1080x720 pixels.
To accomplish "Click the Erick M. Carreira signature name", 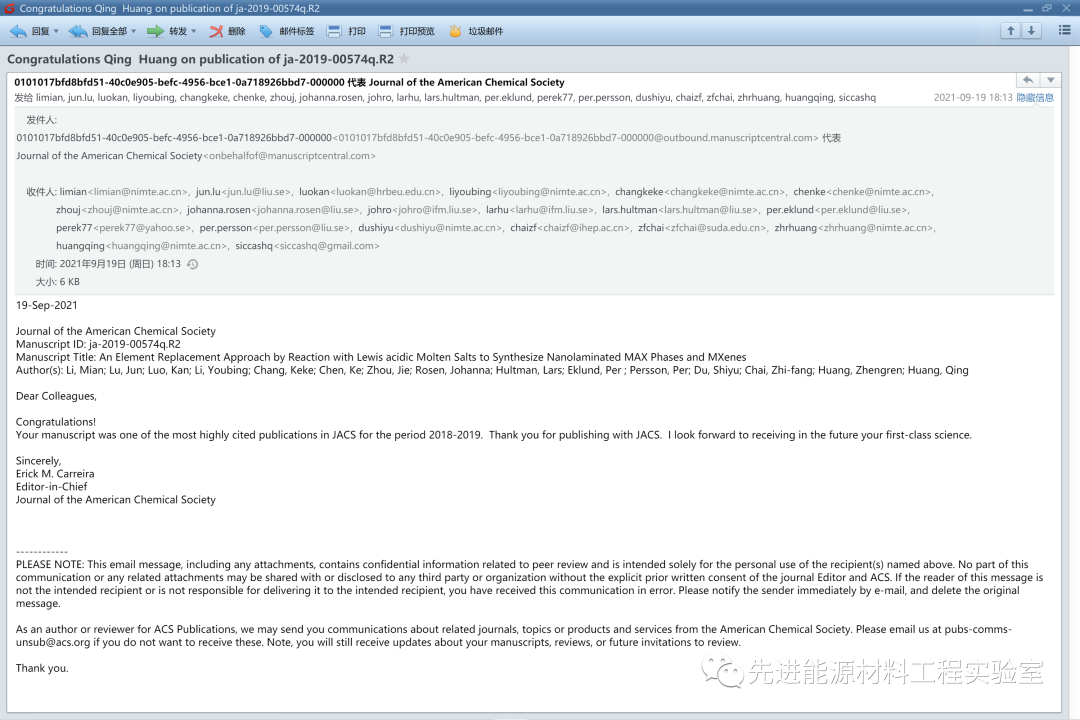I will pos(55,473).
